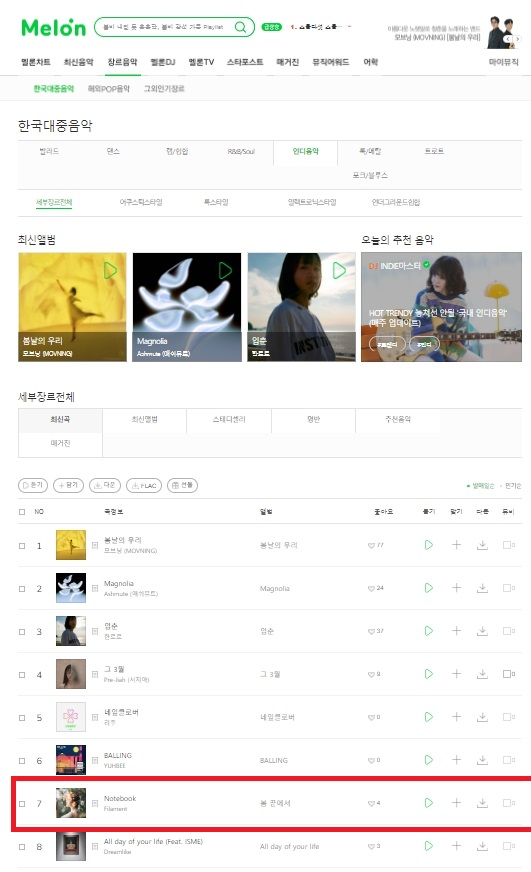The width and height of the screenshot is (531, 872).
Task: Open music video for song 4
Action: (x=509, y=674)
